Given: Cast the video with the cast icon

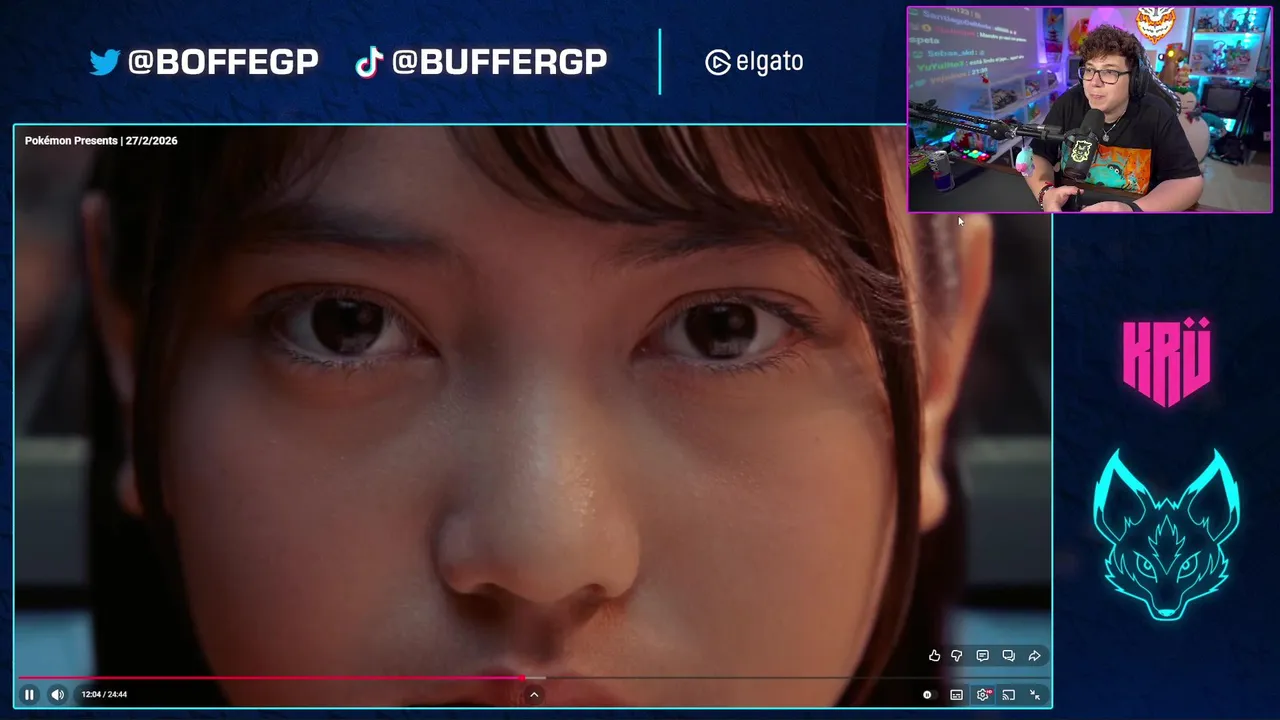Looking at the screenshot, I should [1008, 694].
